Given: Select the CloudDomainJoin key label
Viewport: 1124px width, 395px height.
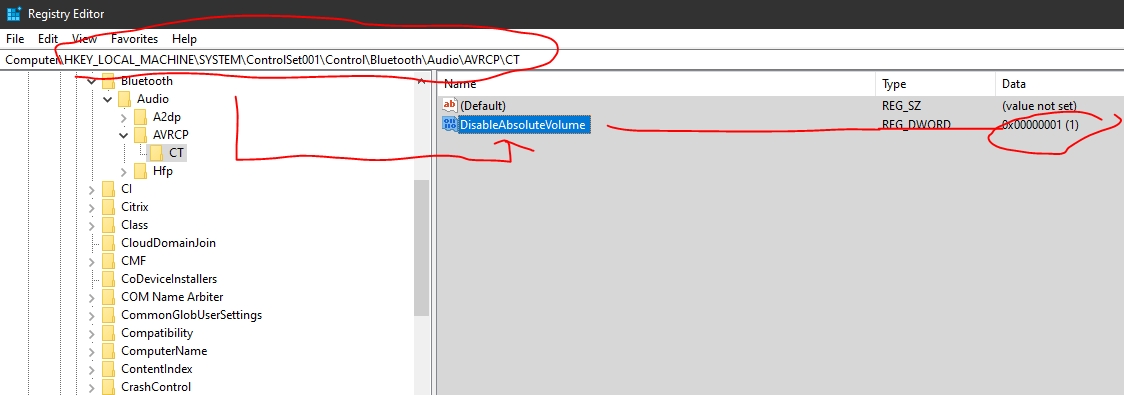Looking at the screenshot, I should pyautogui.click(x=168, y=243).
